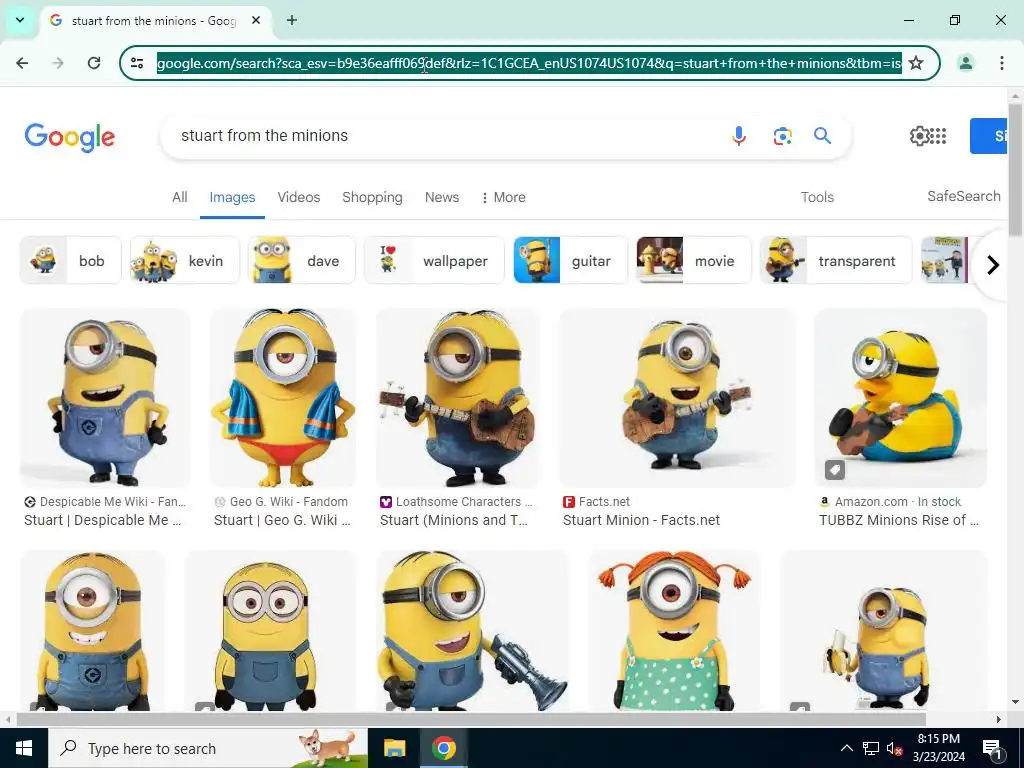Show more filter chips with right arrow

993,264
